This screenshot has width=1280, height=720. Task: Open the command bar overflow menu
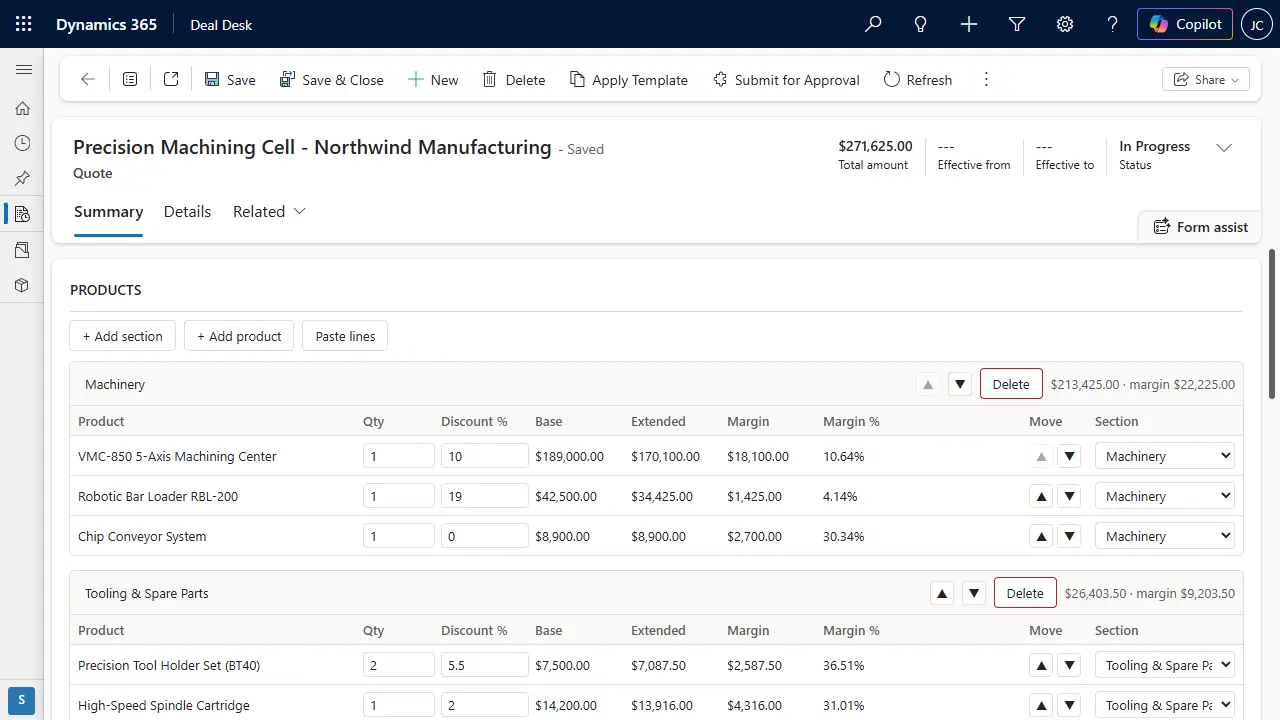tap(986, 79)
